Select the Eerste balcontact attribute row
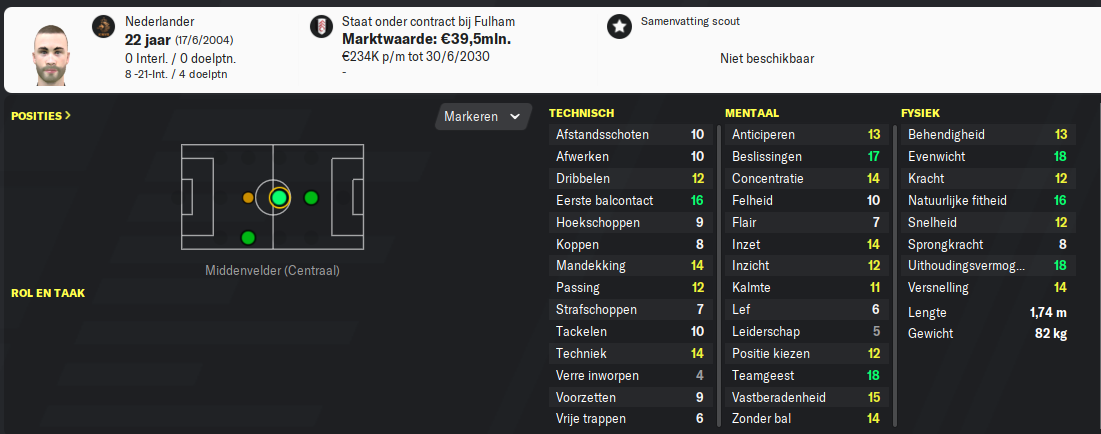Screen dimensions: 1101x434 coord(631,200)
